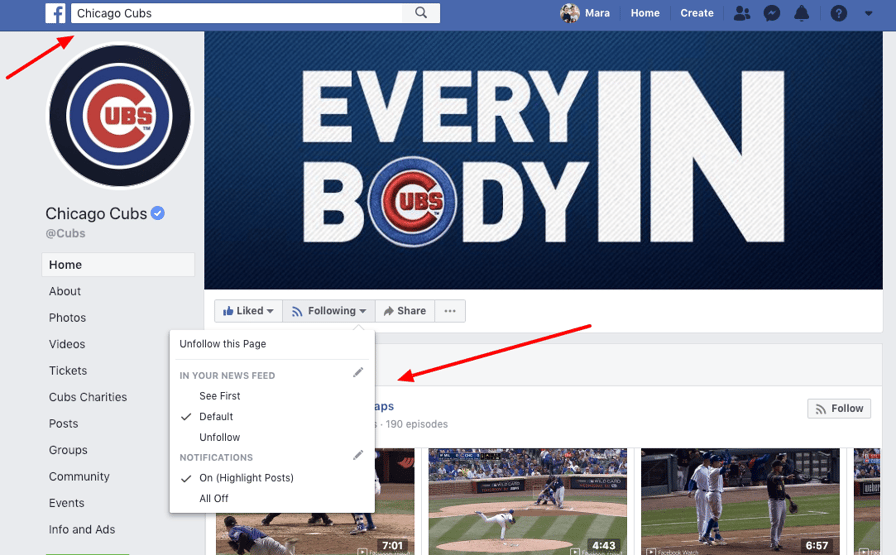
Task: Select Home in the page sidebar
Action: click(118, 265)
